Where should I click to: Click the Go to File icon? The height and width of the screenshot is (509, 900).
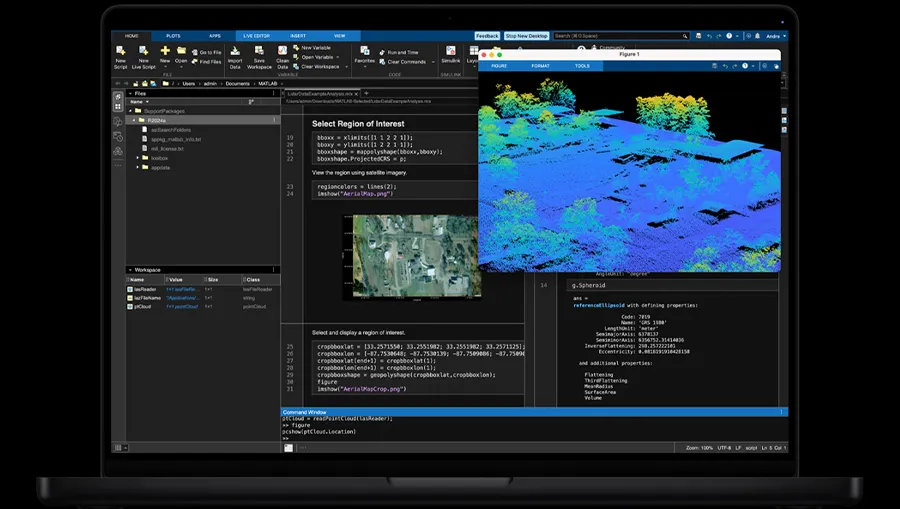tap(194, 52)
